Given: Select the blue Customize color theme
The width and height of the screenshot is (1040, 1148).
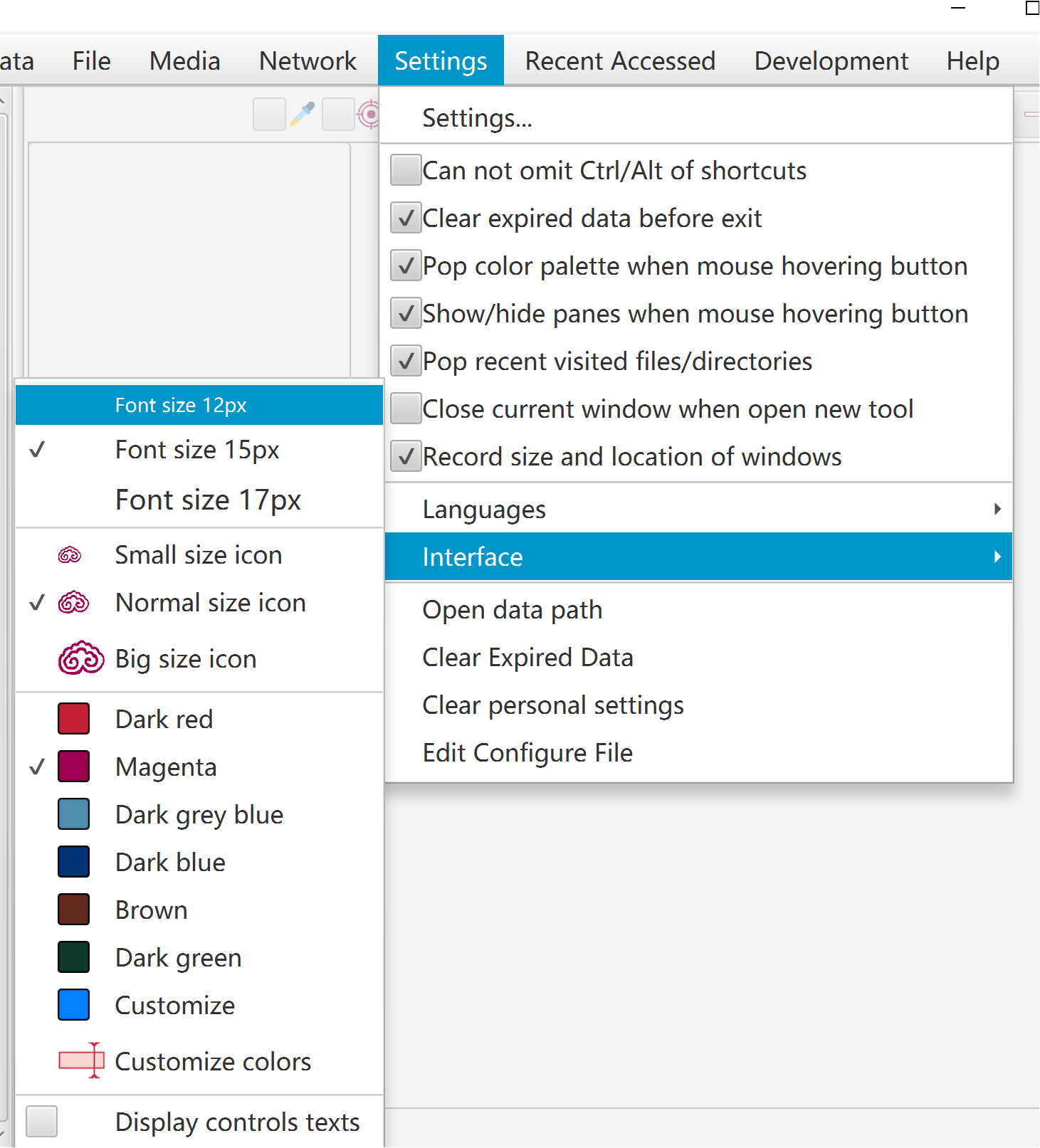Looking at the screenshot, I should 174,1005.
